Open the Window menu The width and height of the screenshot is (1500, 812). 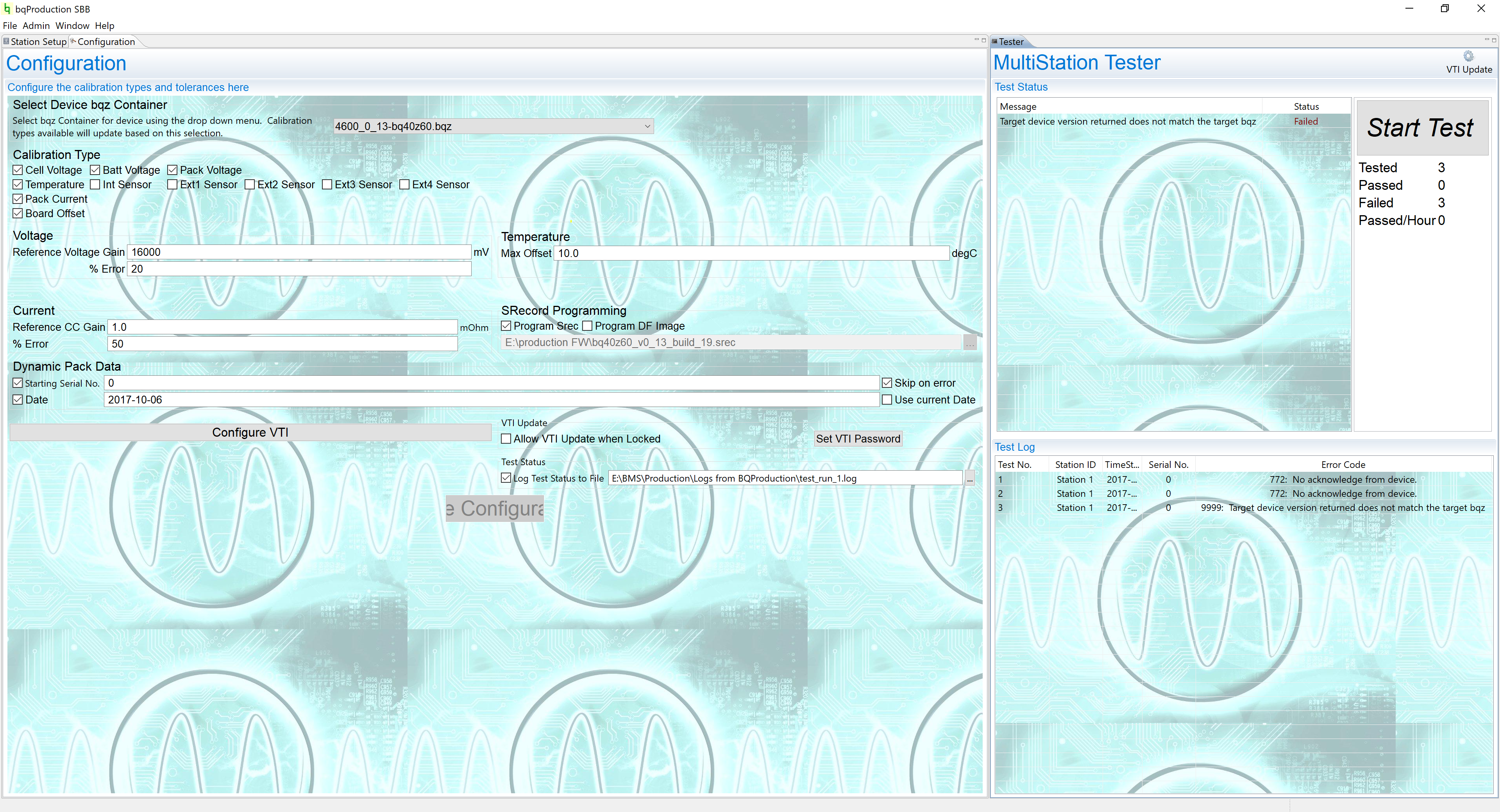[72, 26]
